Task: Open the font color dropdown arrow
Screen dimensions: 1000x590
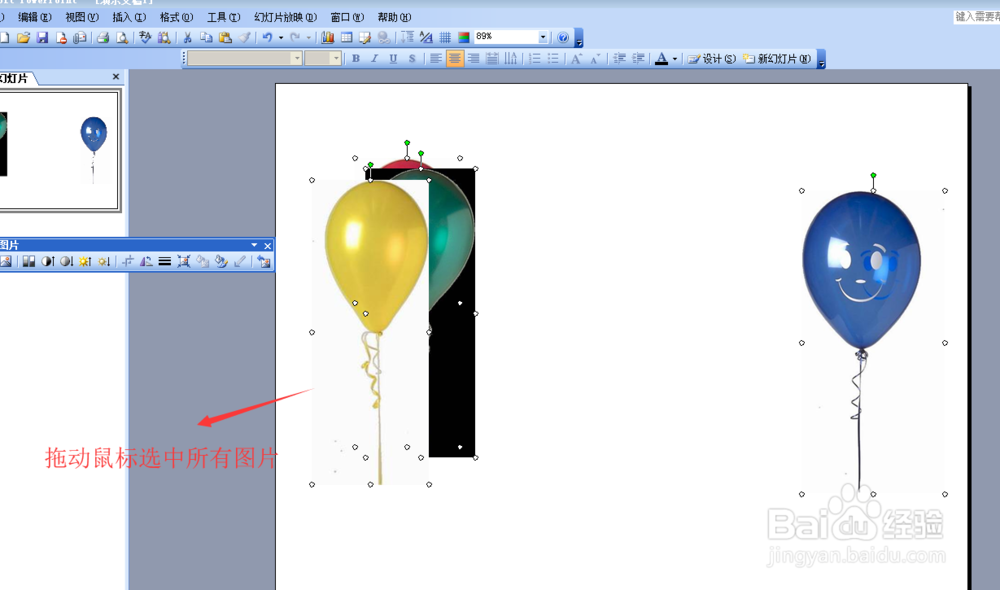Action: point(675,59)
